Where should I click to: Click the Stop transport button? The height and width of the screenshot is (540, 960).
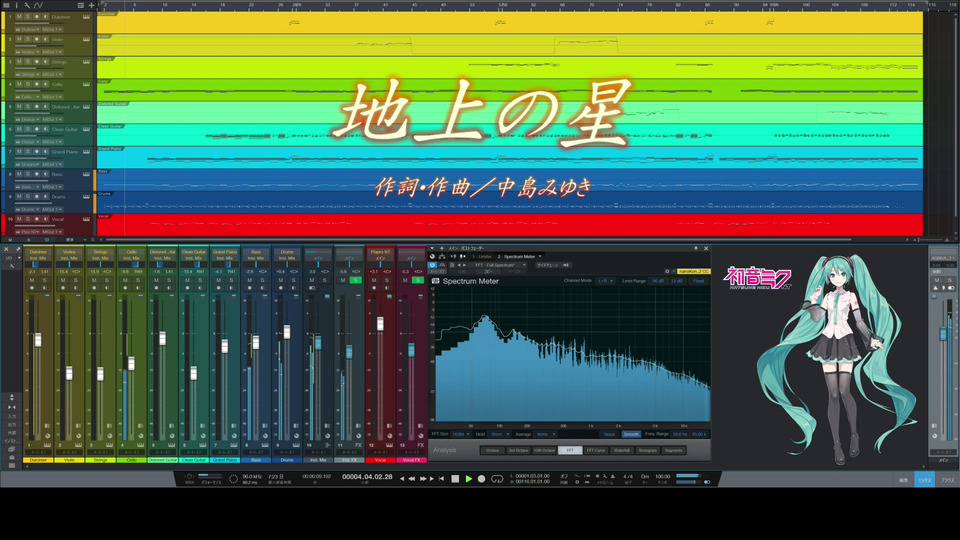point(455,479)
